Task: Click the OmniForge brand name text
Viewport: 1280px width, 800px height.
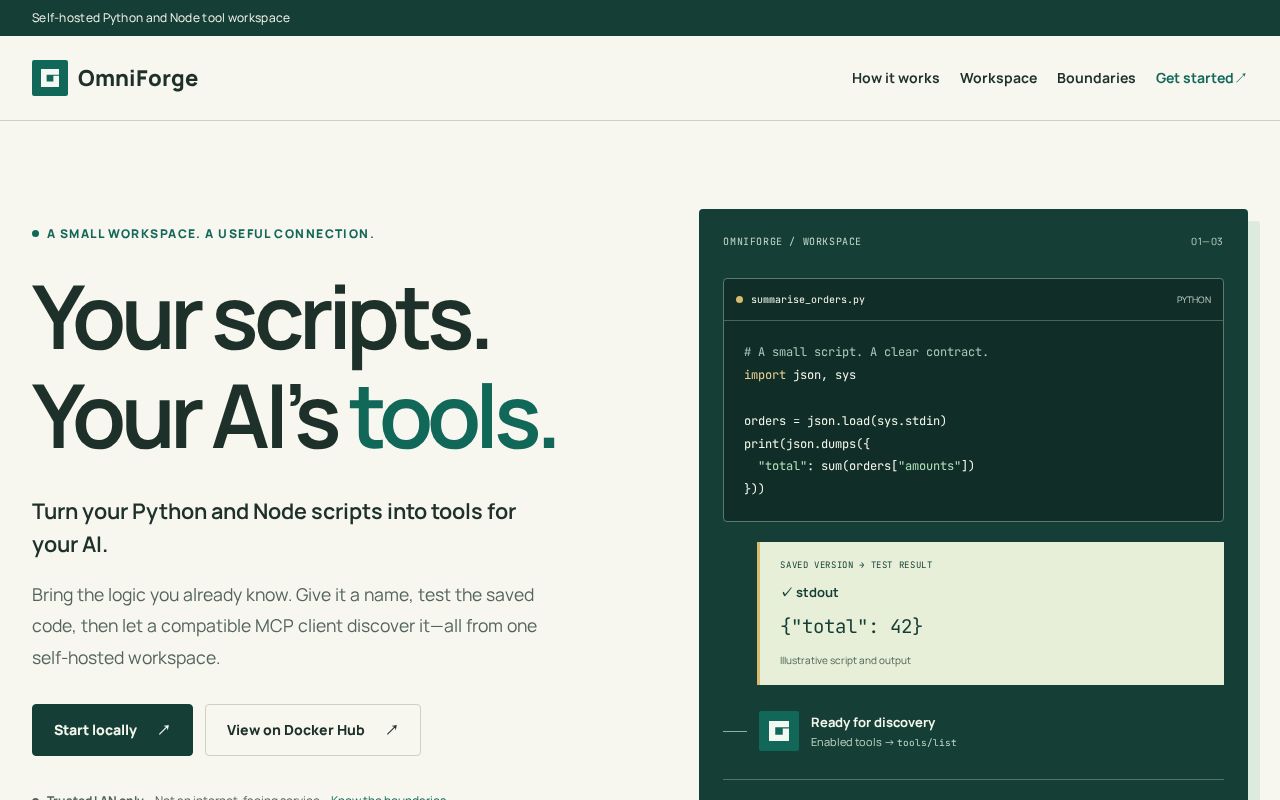Action: pos(138,78)
